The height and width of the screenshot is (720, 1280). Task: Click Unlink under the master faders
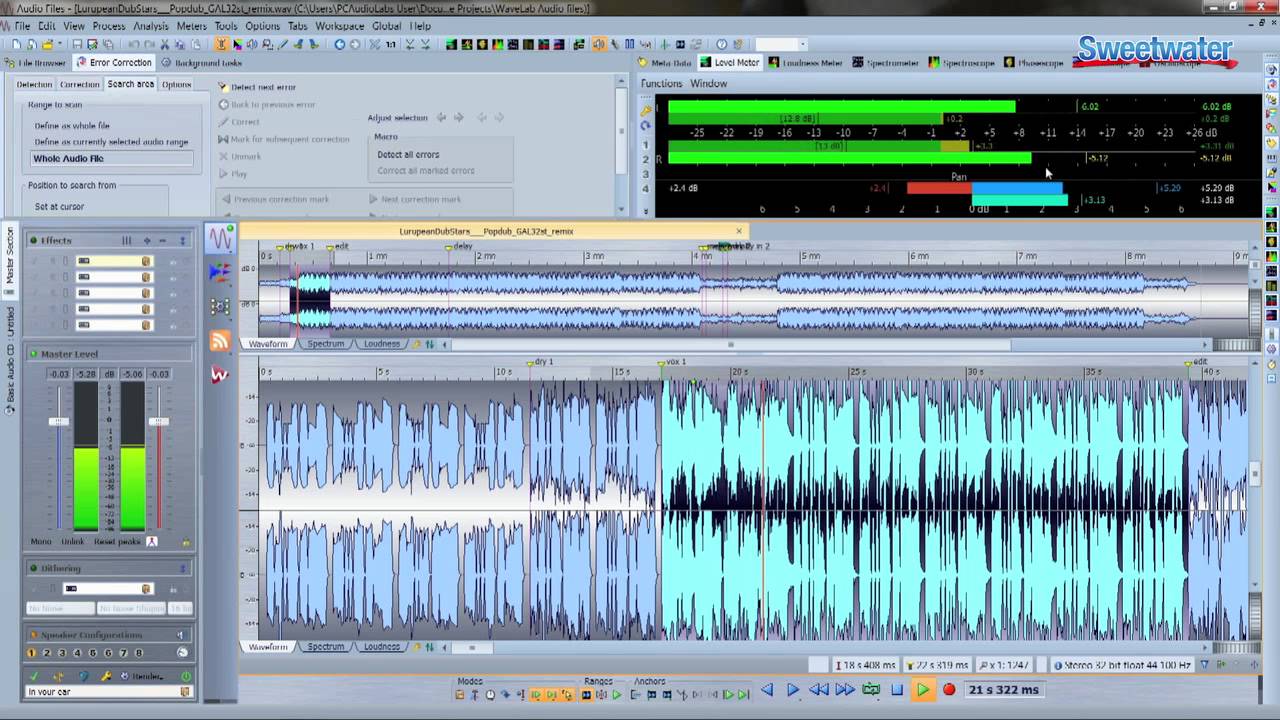(x=72, y=542)
